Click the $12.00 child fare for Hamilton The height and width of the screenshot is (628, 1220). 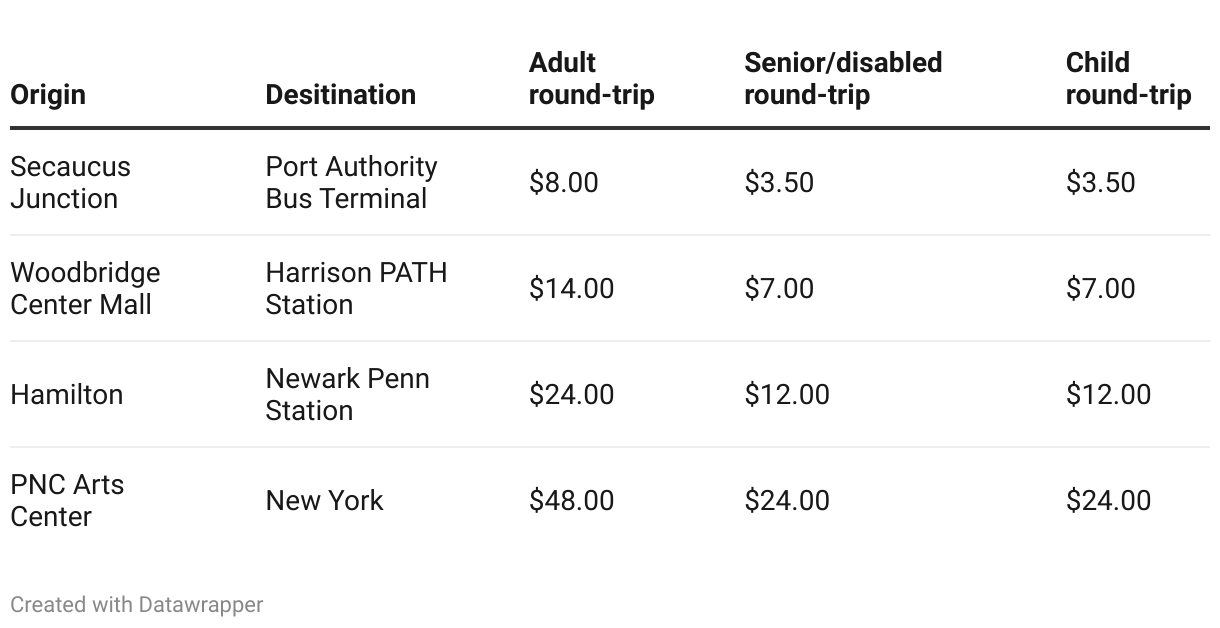[1108, 395]
